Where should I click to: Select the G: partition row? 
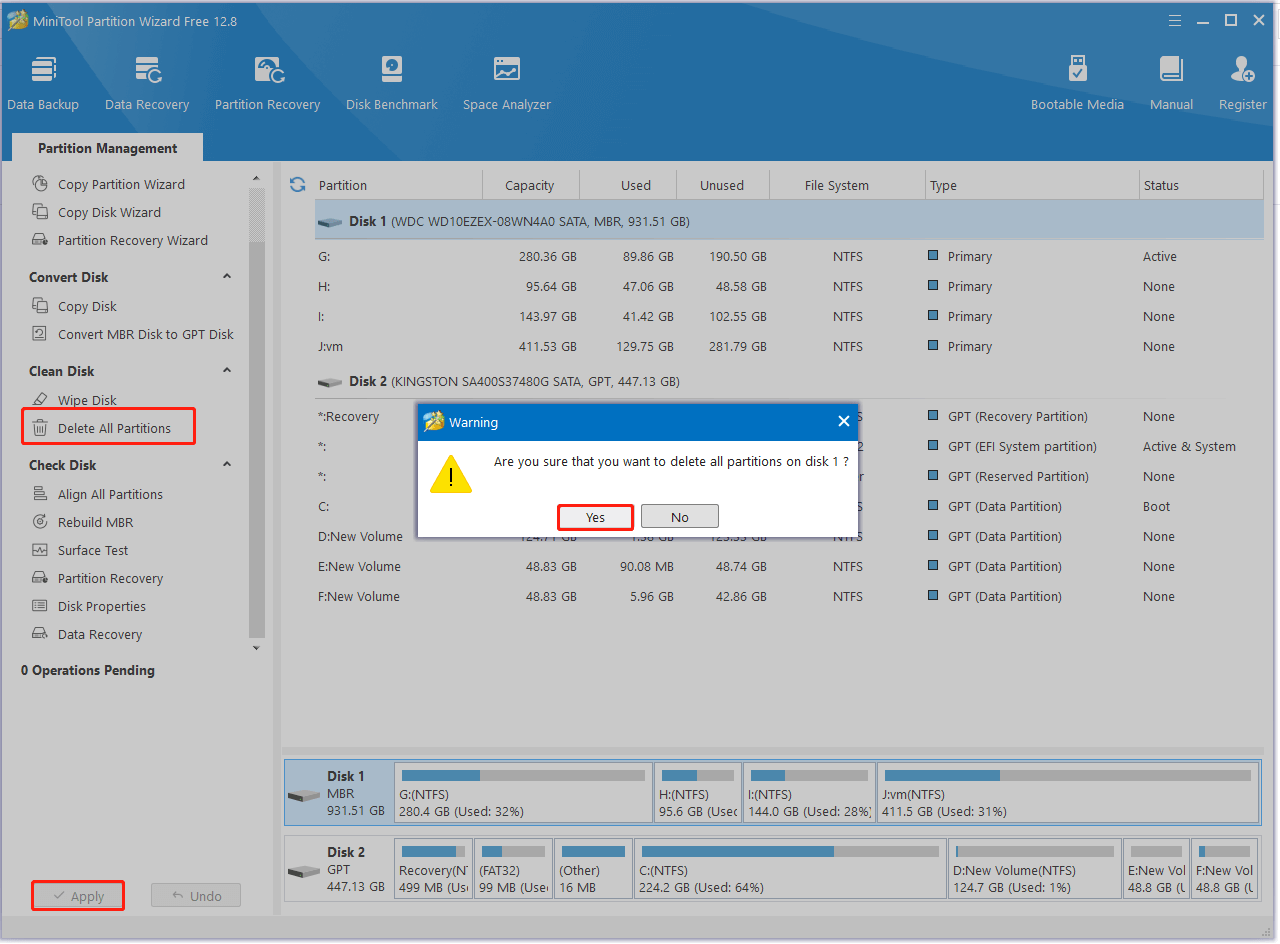(x=789, y=257)
